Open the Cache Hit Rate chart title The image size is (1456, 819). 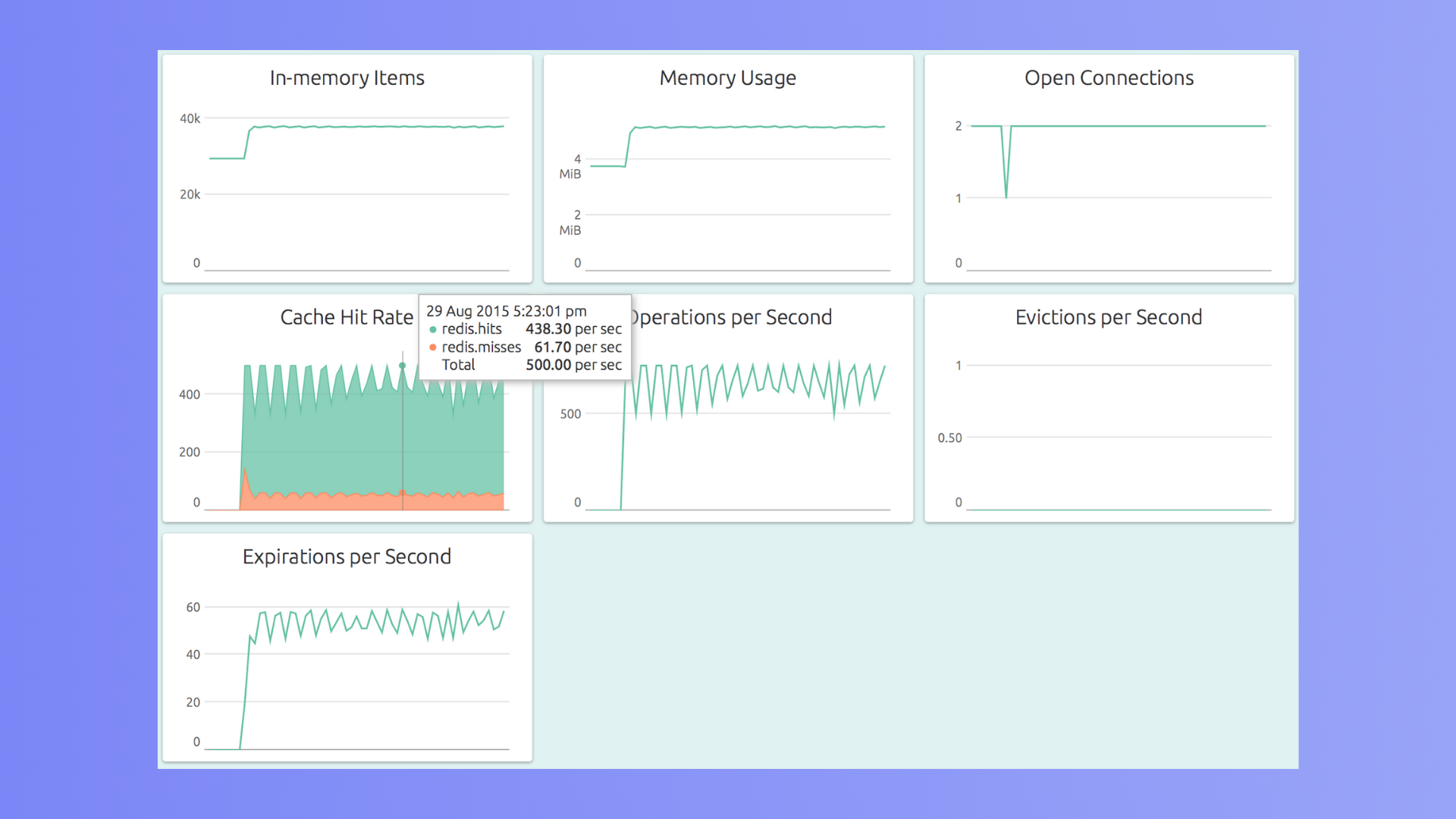click(x=347, y=317)
